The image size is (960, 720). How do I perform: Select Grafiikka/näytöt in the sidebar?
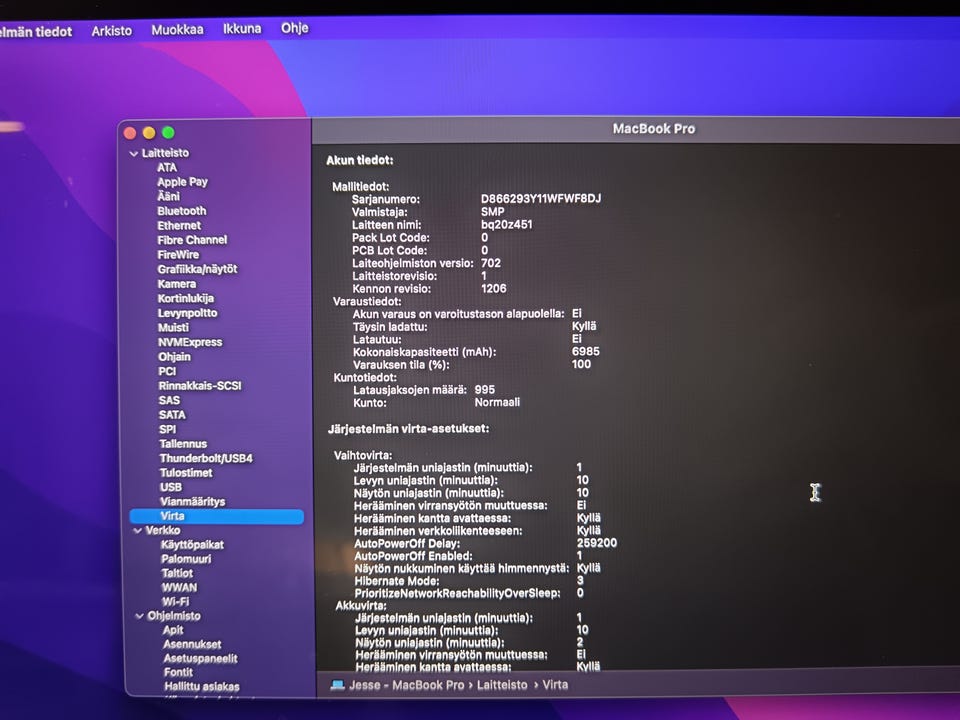197,269
